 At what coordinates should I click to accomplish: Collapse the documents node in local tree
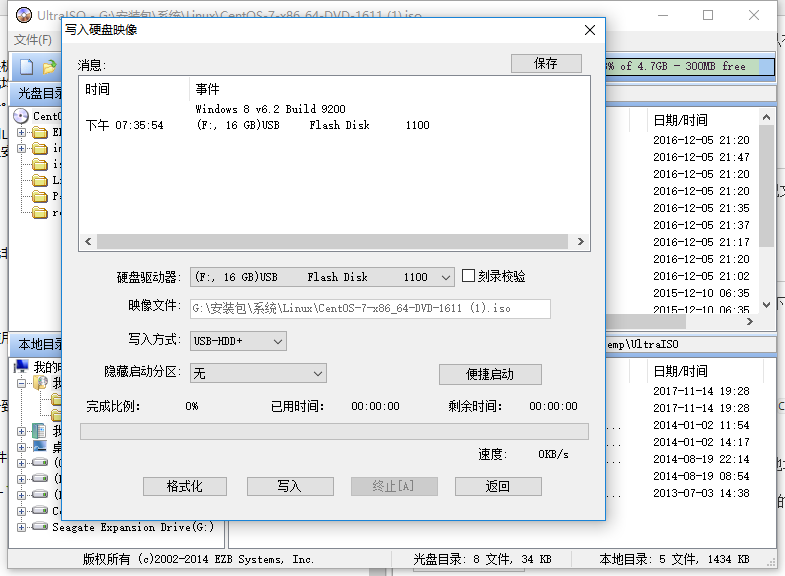(x=22, y=383)
